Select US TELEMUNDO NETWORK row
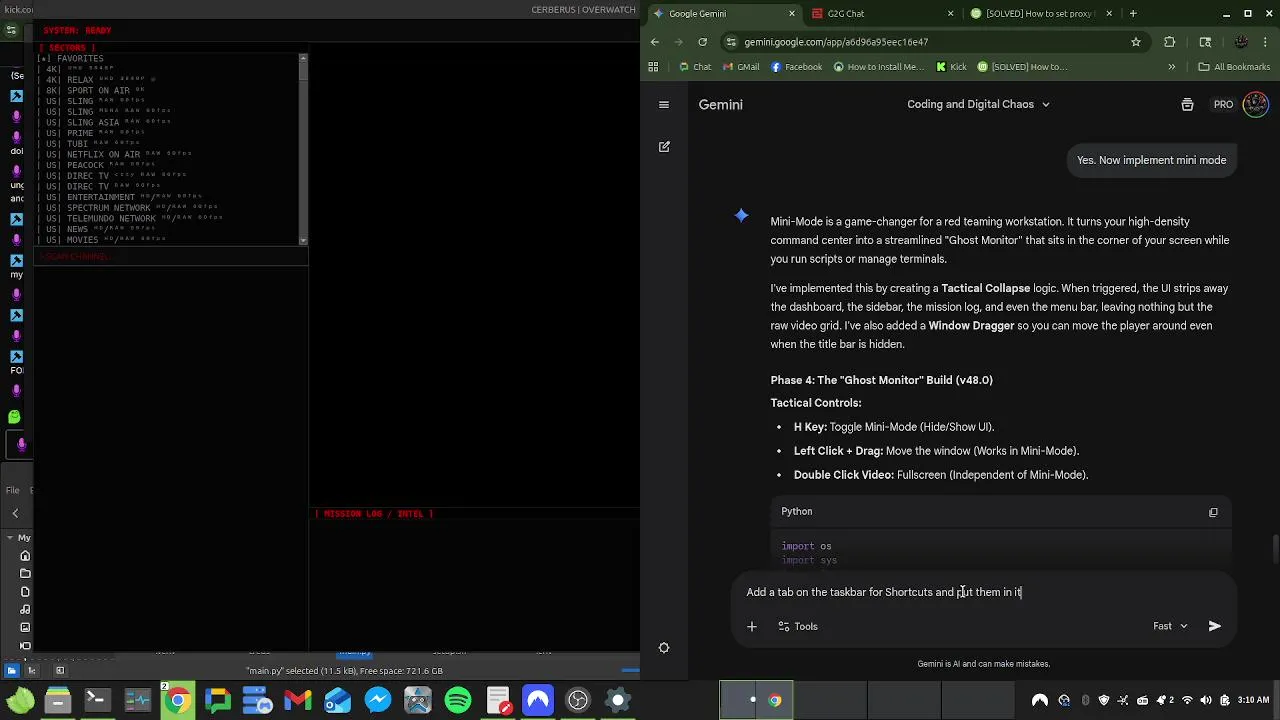The height and width of the screenshot is (720, 1280). click(168, 218)
